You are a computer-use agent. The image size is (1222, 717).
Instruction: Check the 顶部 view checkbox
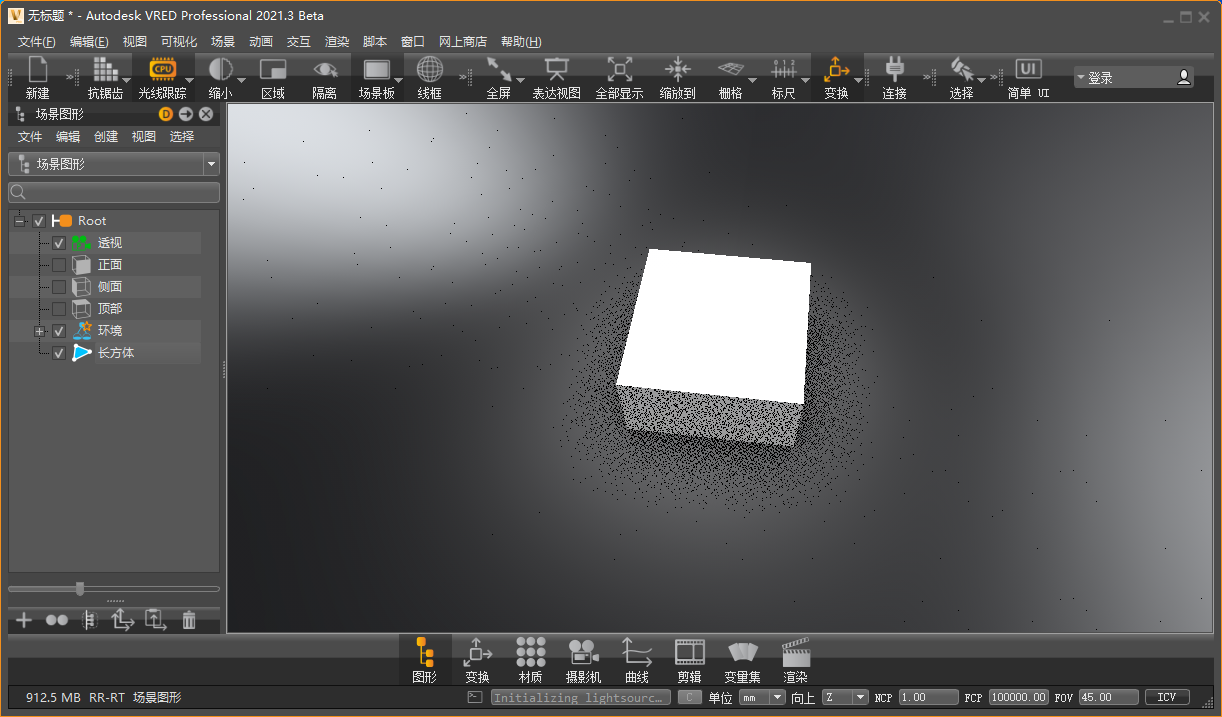[x=59, y=309]
